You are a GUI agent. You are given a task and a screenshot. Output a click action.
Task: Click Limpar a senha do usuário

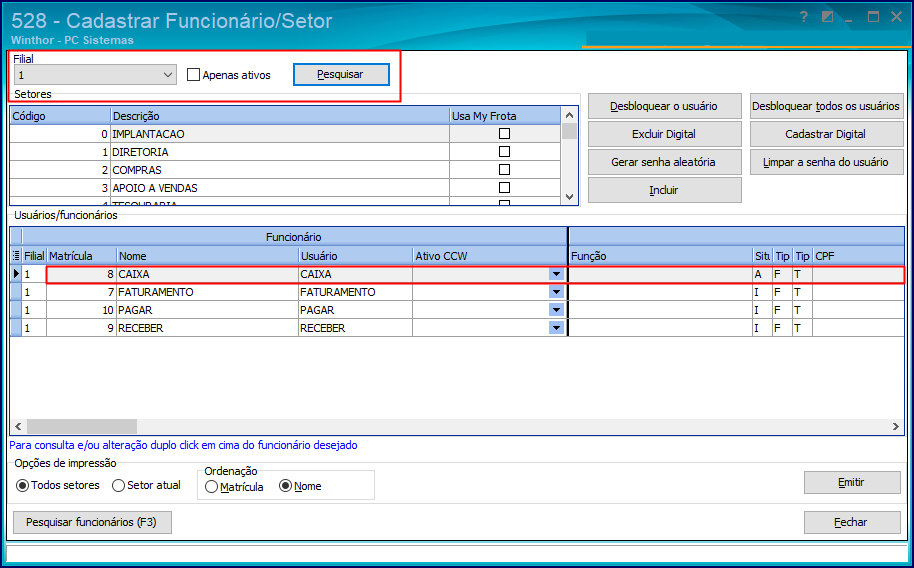(827, 162)
